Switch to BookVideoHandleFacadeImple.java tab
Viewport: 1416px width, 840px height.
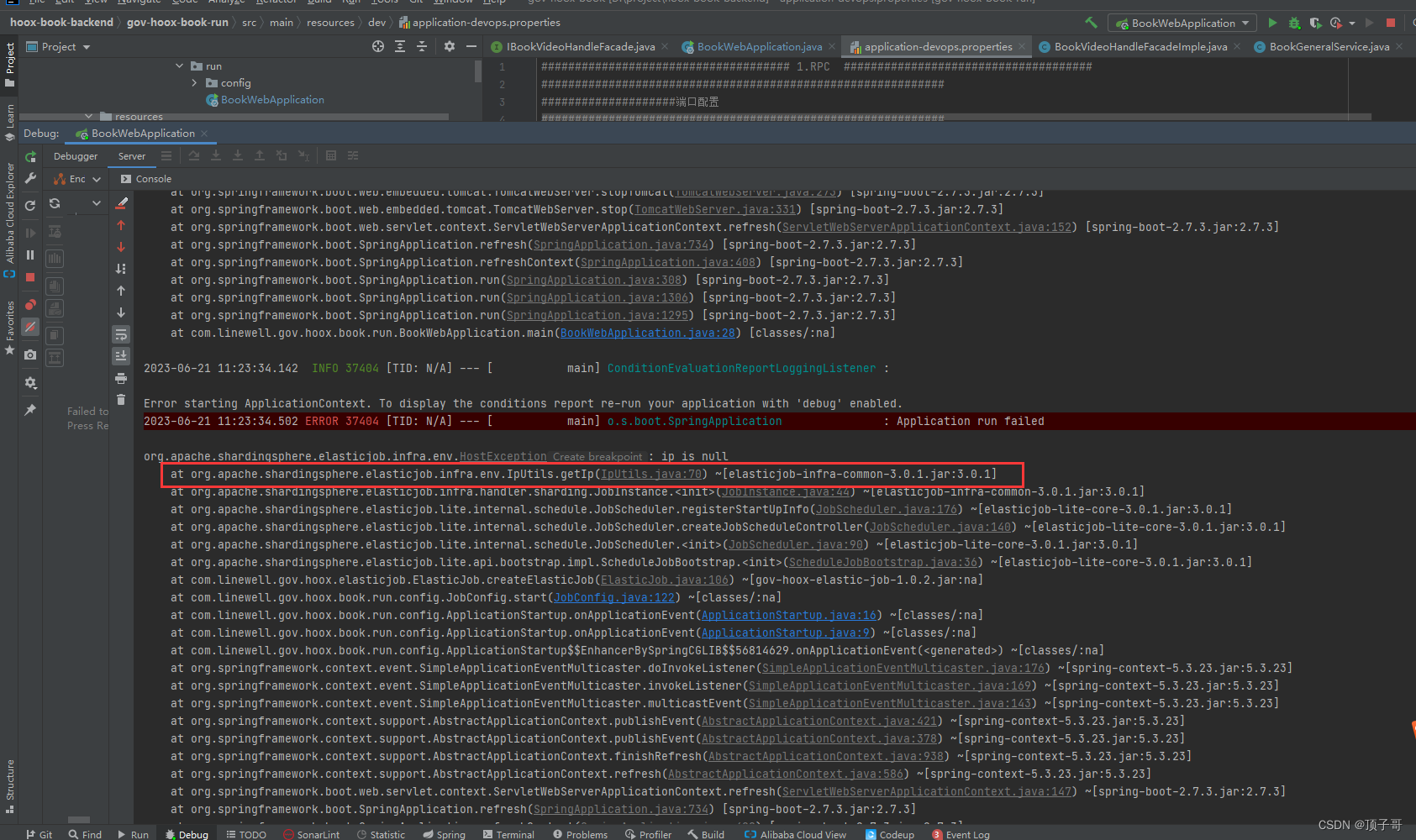pos(1140,46)
